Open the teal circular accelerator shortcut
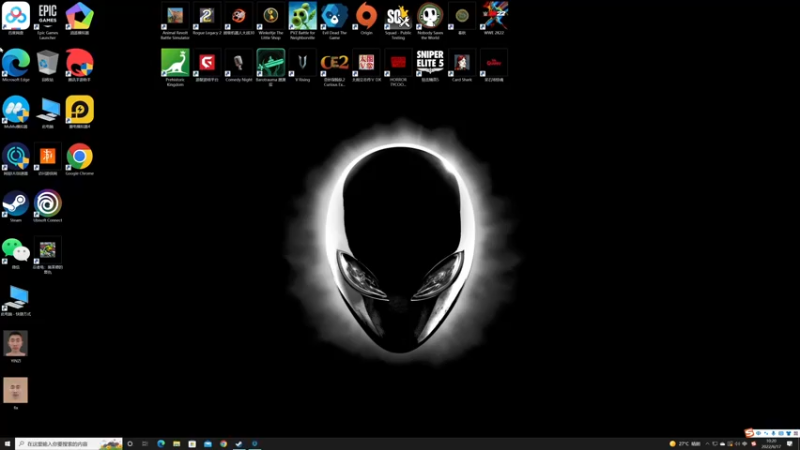 [x=16, y=158]
